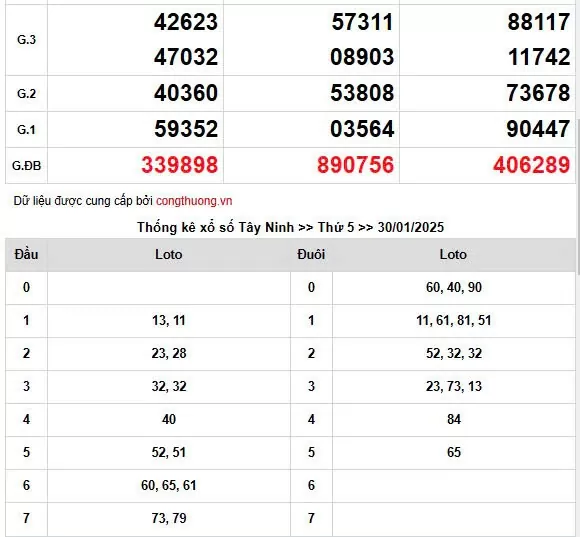Click first prize number 59352
The width and height of the screenshot is (580, 537).
186,129
